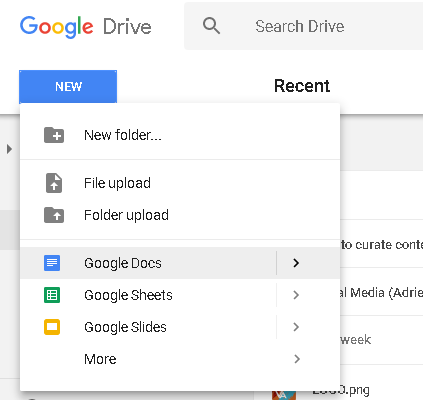Click the search magnifier icon
The image size is (423, 400).
point(211,26)
